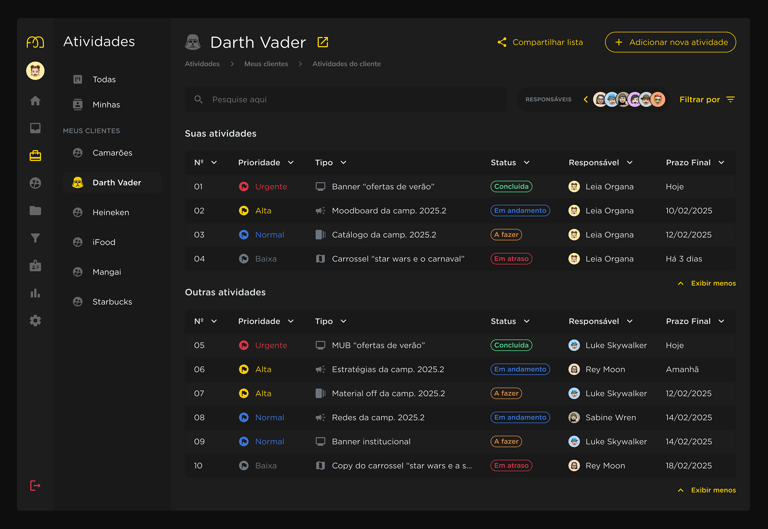Expand Prioridade dropdown in Suas atividades
The image size is (768, 529).
[290, 163]
